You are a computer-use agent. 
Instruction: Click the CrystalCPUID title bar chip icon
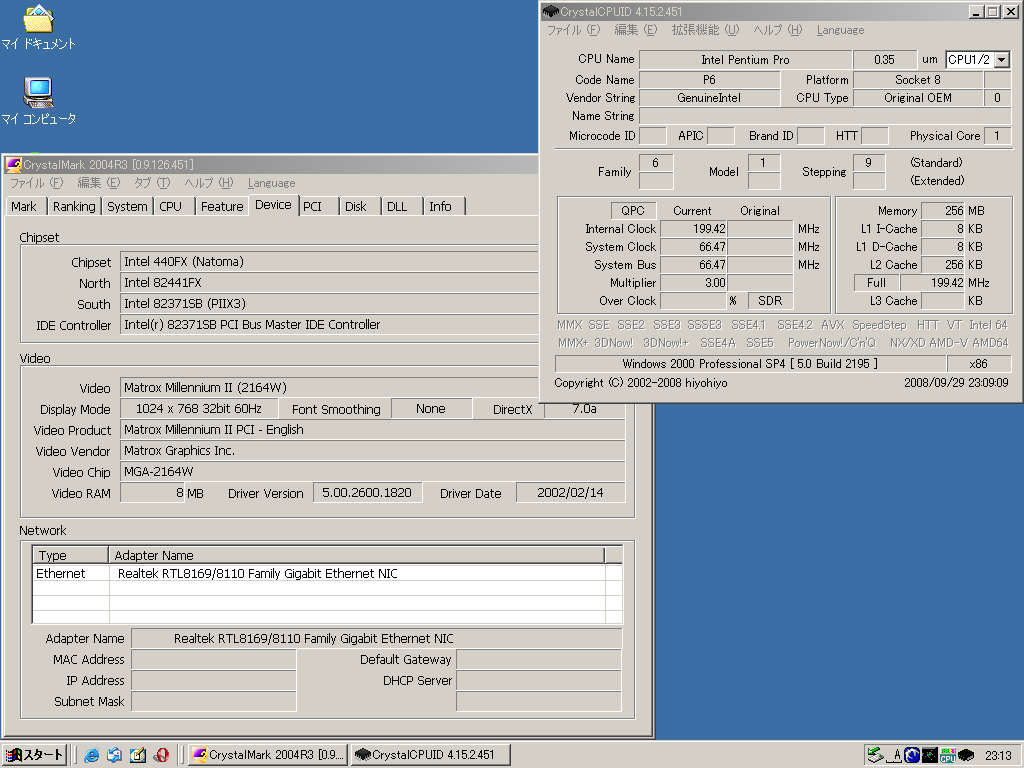click(x=551, y=11)
